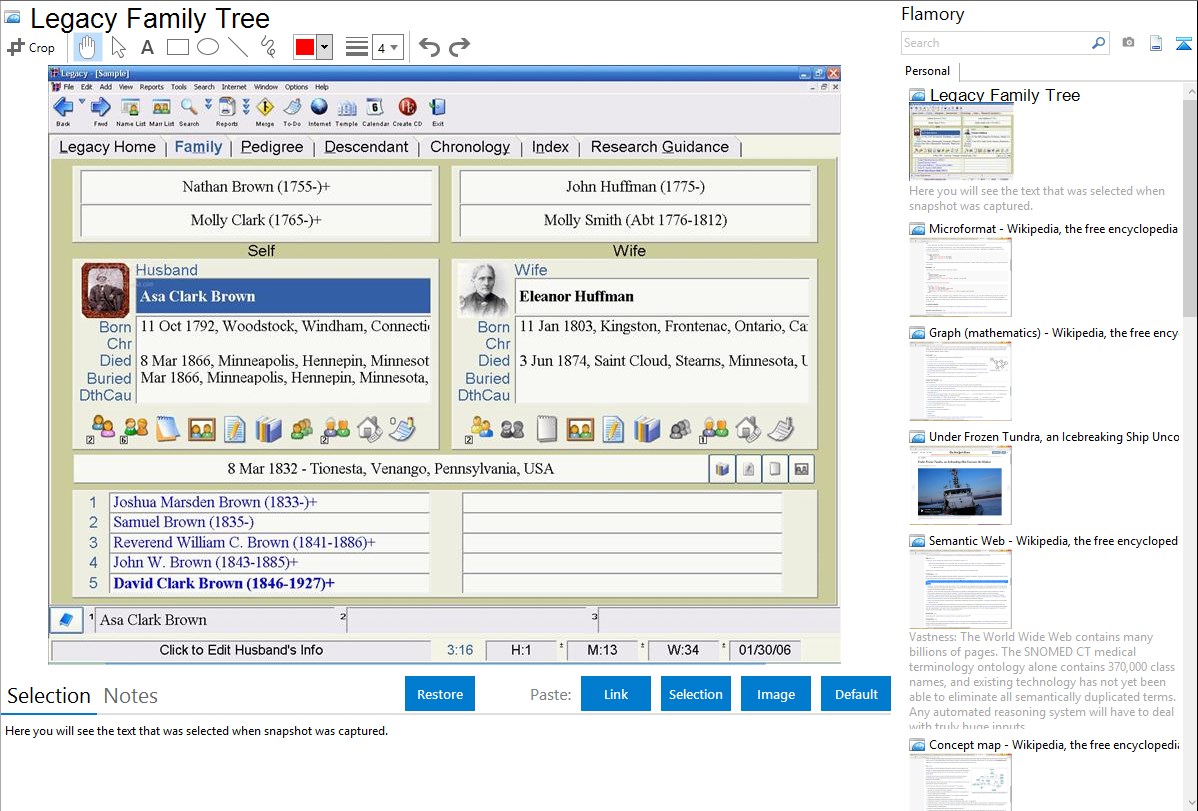This screenshot has height=811, width=1198.
Task: Open the To-Do toolbar icon
Action: click(x=292, y=111)
